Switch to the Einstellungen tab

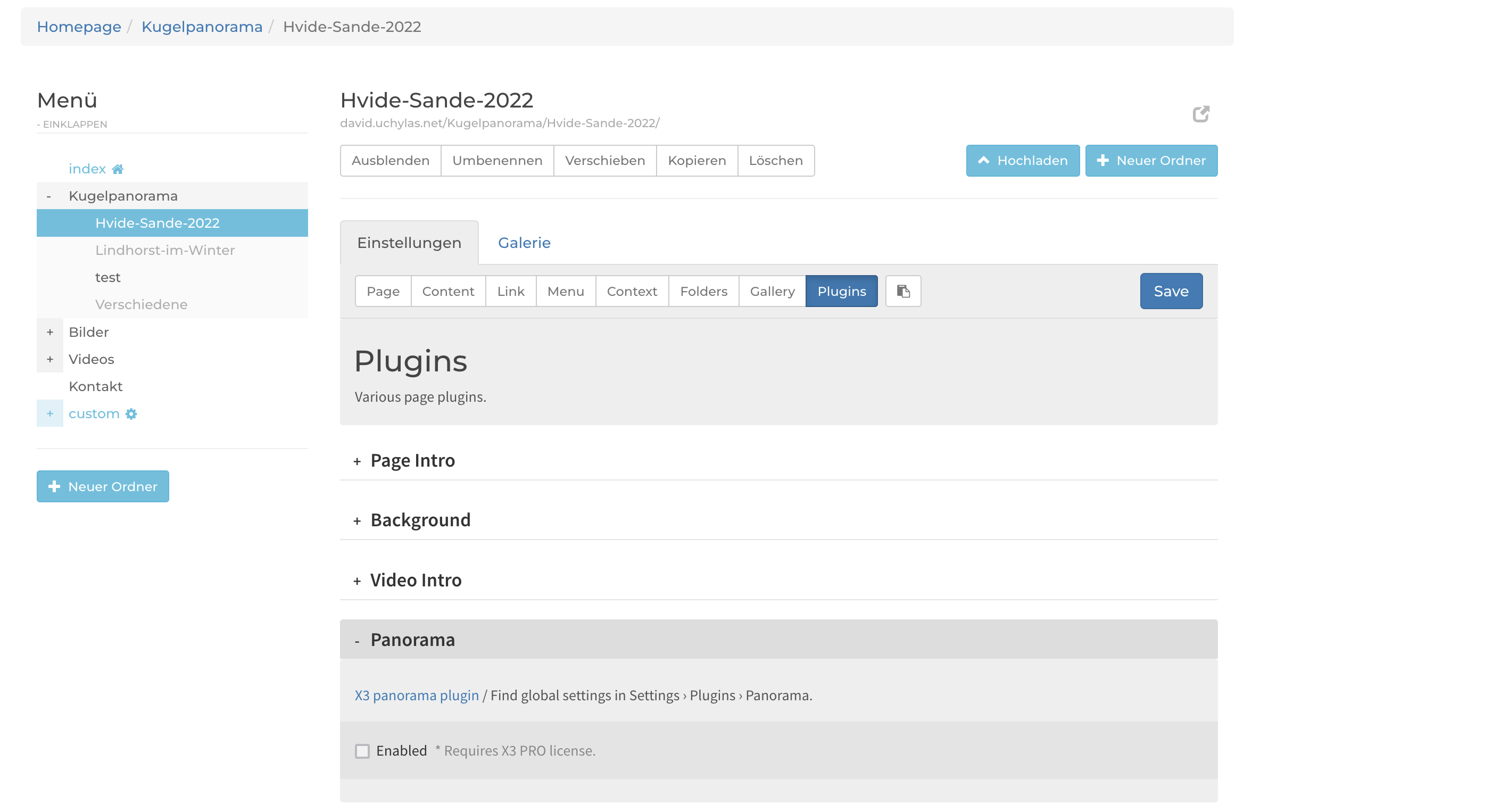click(409, 243)
